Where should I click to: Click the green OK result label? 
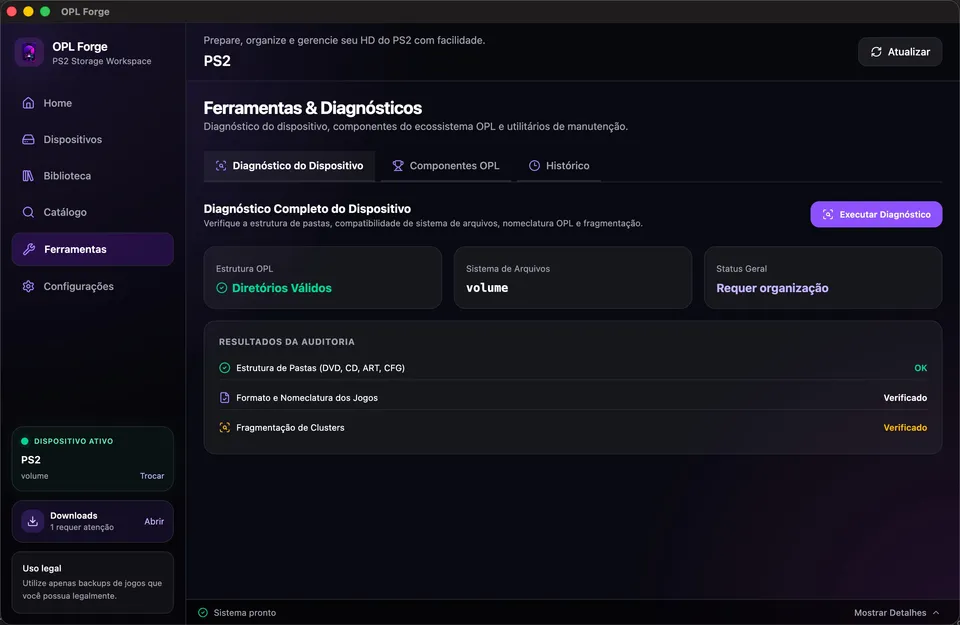click(x=920, y=368)
